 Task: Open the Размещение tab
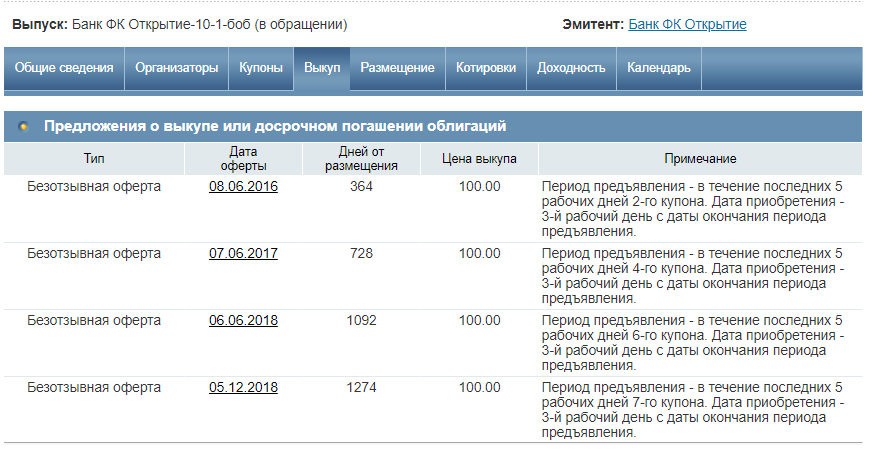[x=397, y=68]
